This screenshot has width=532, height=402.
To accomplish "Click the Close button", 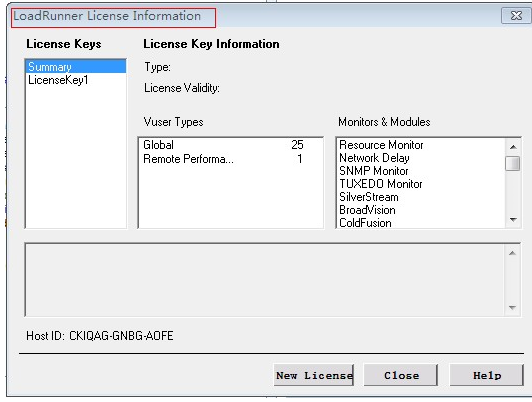I will click(x=401, y=375).
